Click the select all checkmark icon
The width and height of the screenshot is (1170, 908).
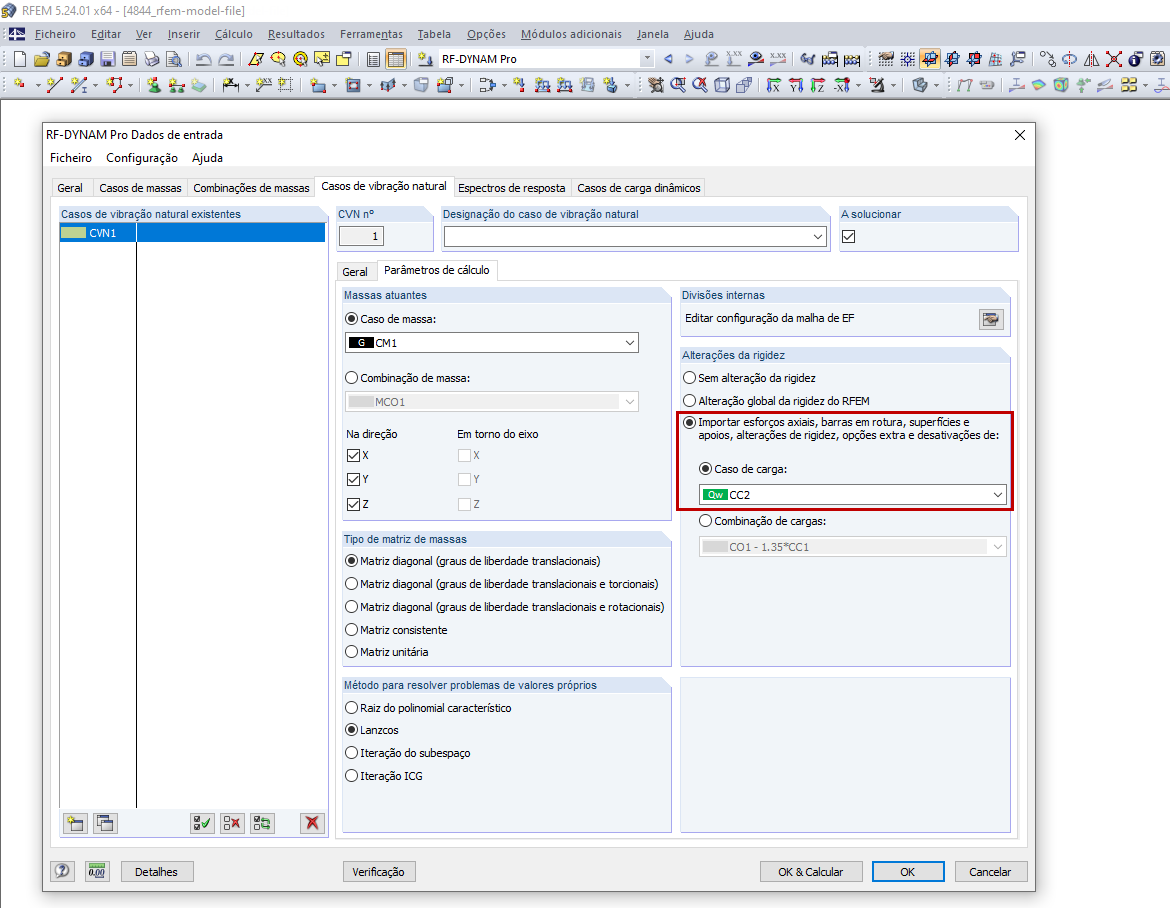pyautogui.click(x=201, y=823)
